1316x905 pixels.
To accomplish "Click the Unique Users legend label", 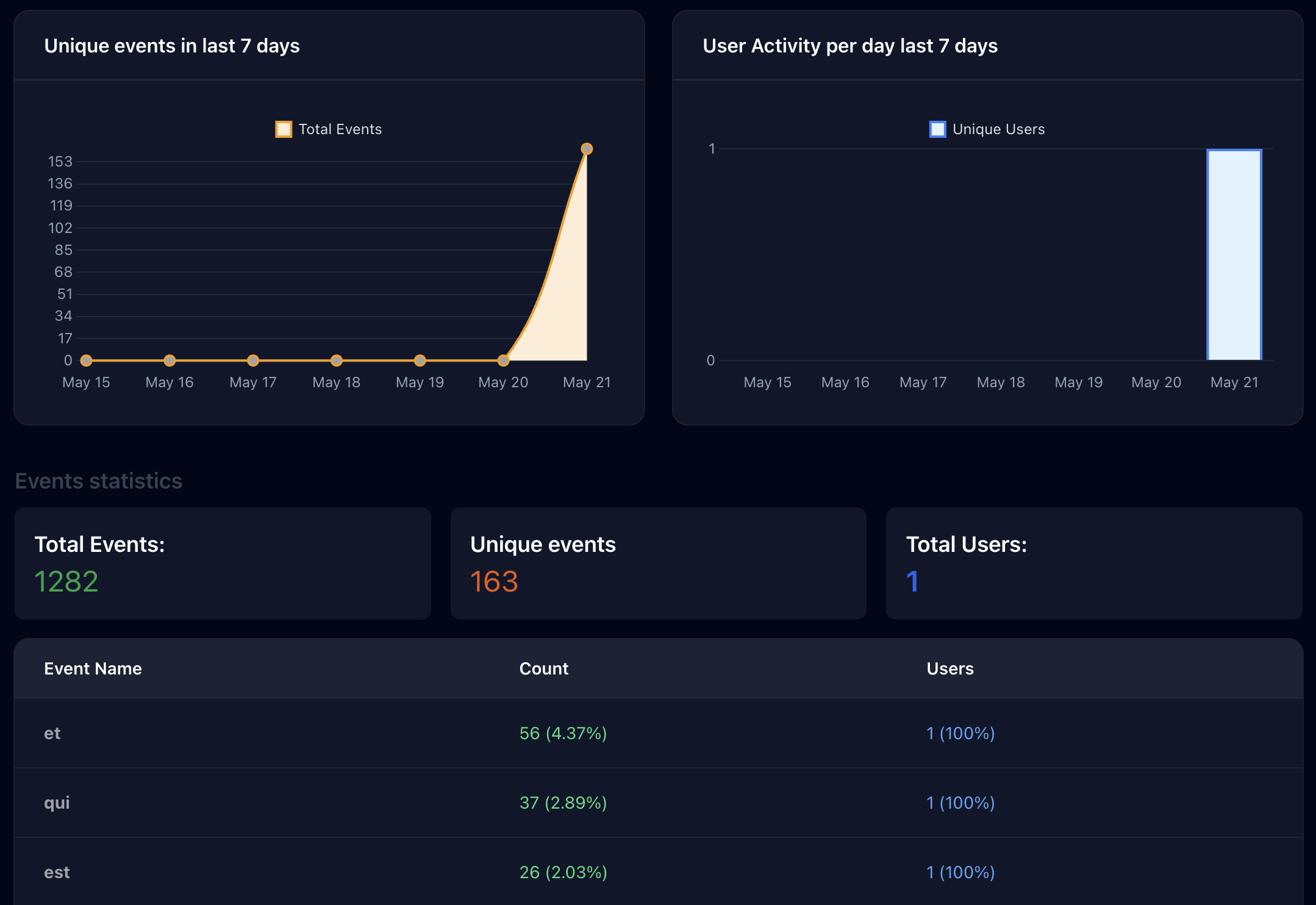I will click(998, 129).
